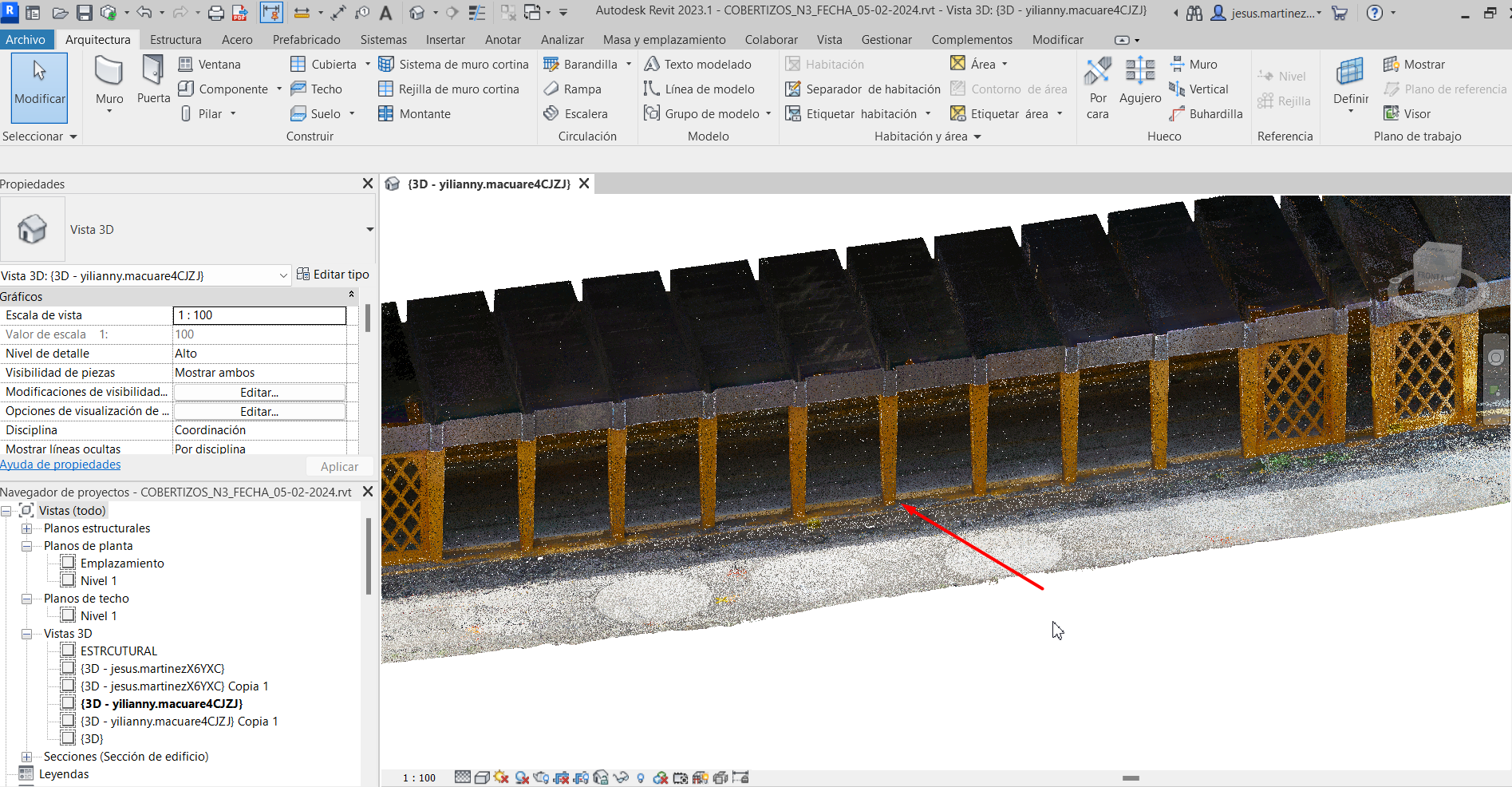Select the Puerta tool

click(x=152, y=80)
